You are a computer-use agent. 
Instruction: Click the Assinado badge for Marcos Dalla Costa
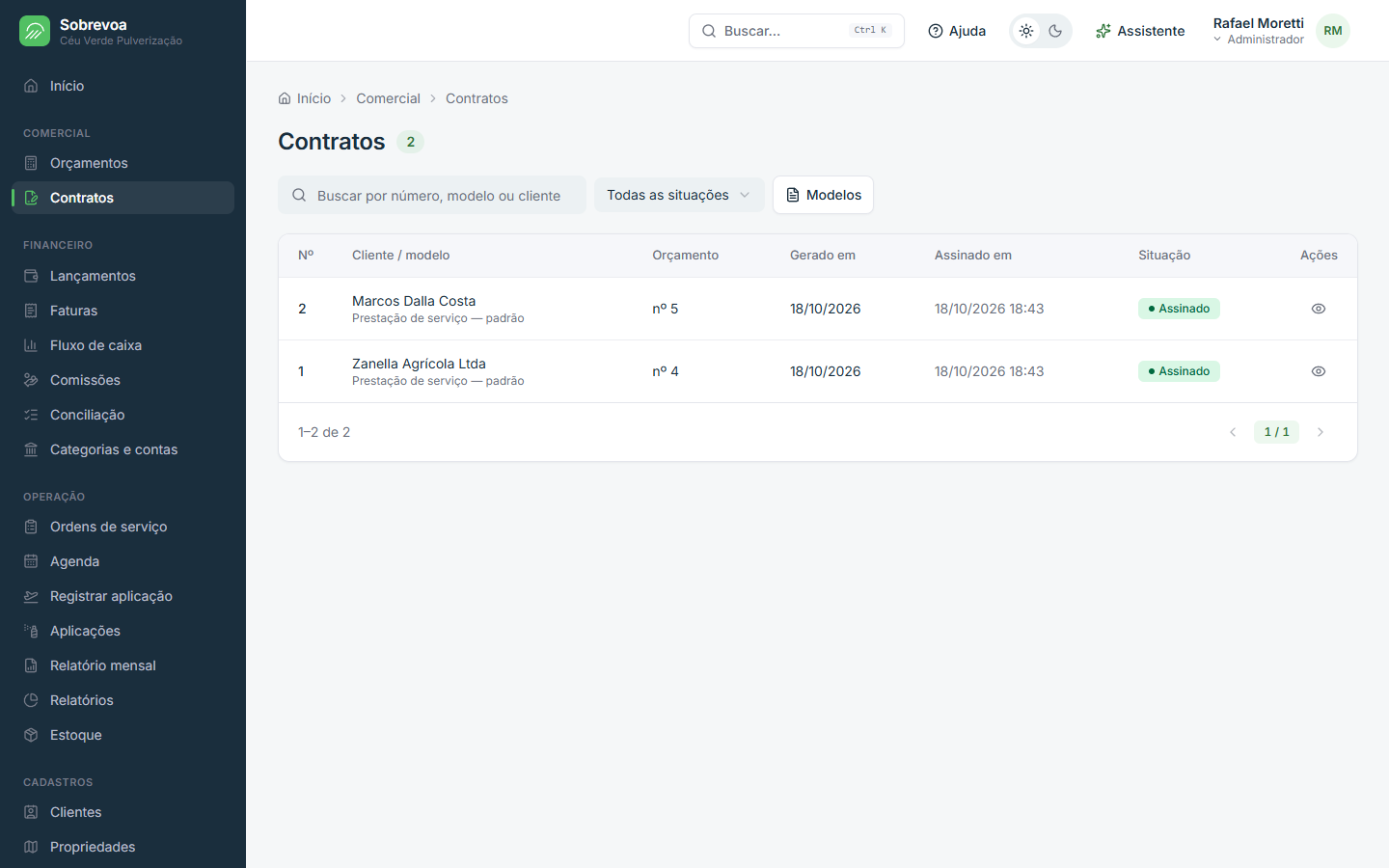point(1179,309)
